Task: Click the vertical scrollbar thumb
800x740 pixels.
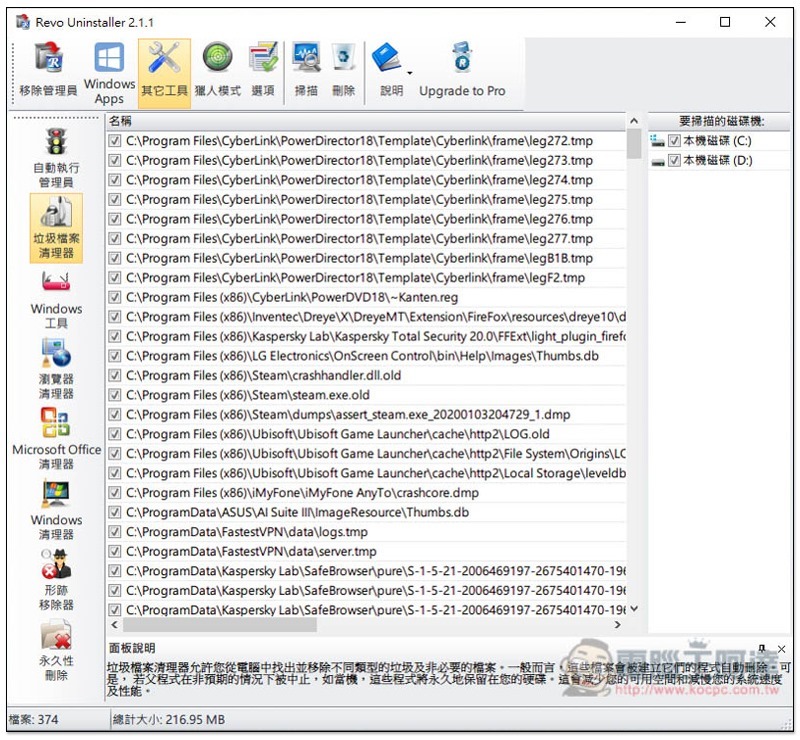Action: point(634,144)
